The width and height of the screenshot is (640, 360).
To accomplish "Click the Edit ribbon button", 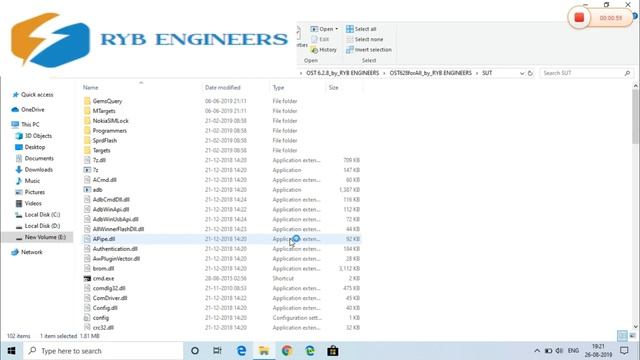I will tap(320, 39).
